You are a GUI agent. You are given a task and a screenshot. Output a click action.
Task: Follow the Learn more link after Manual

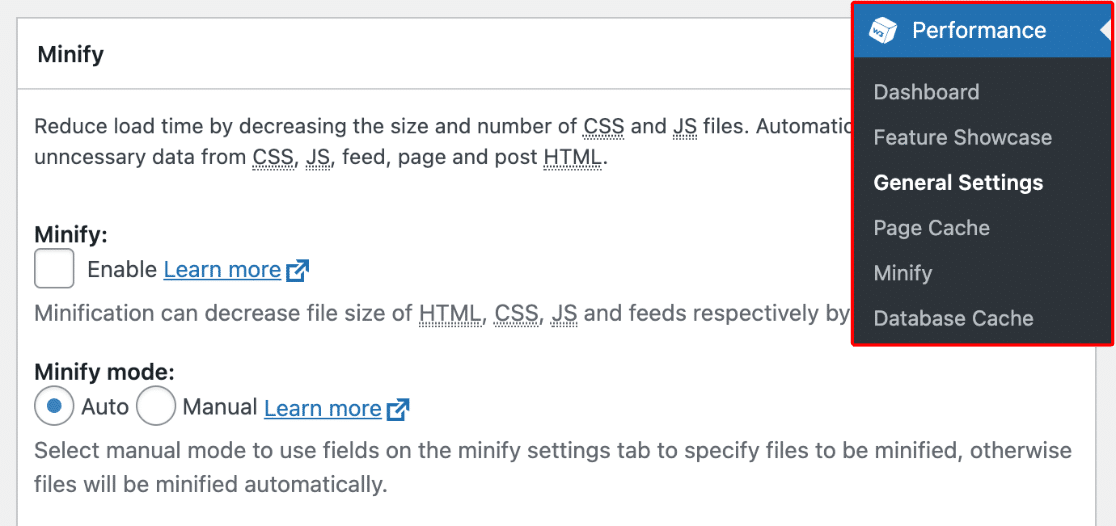[x=322, y=408]
